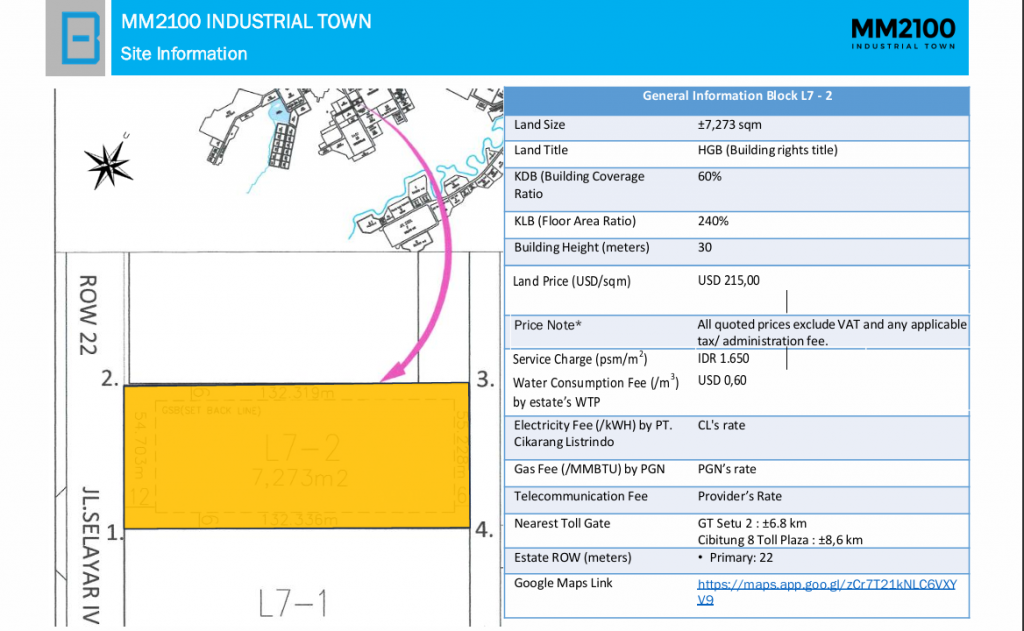Click the MM2100 Industrial Town logo
Screen dimensions: 1024x631
click(903, 34)
